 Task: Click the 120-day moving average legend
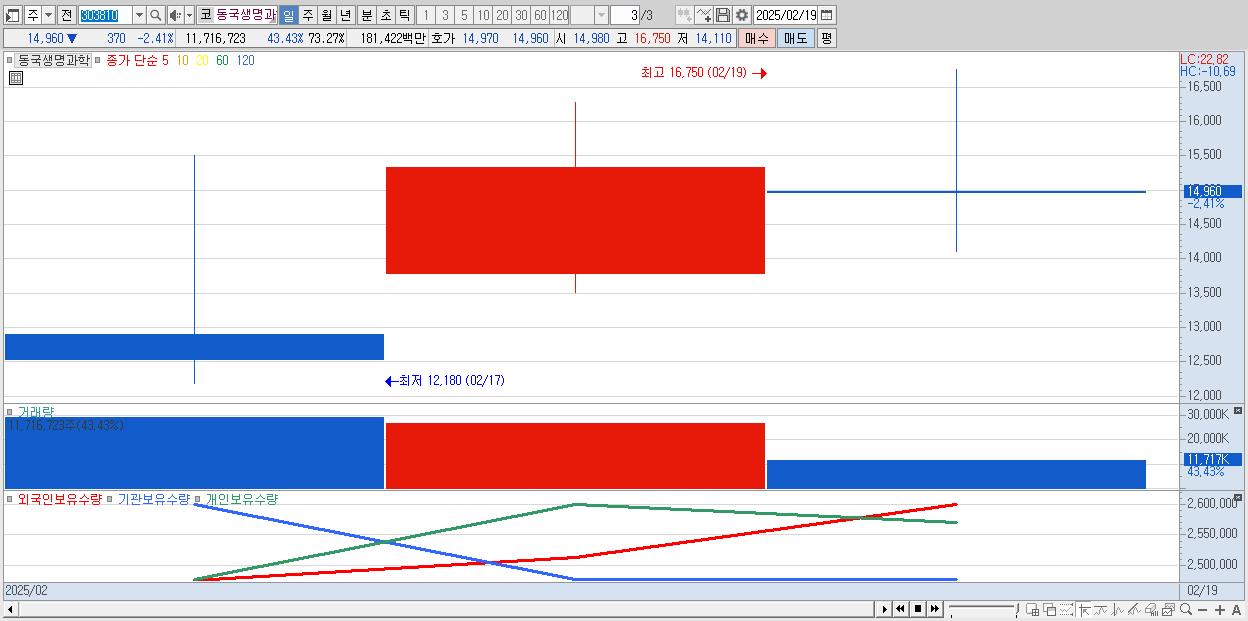tap(245, 60)
